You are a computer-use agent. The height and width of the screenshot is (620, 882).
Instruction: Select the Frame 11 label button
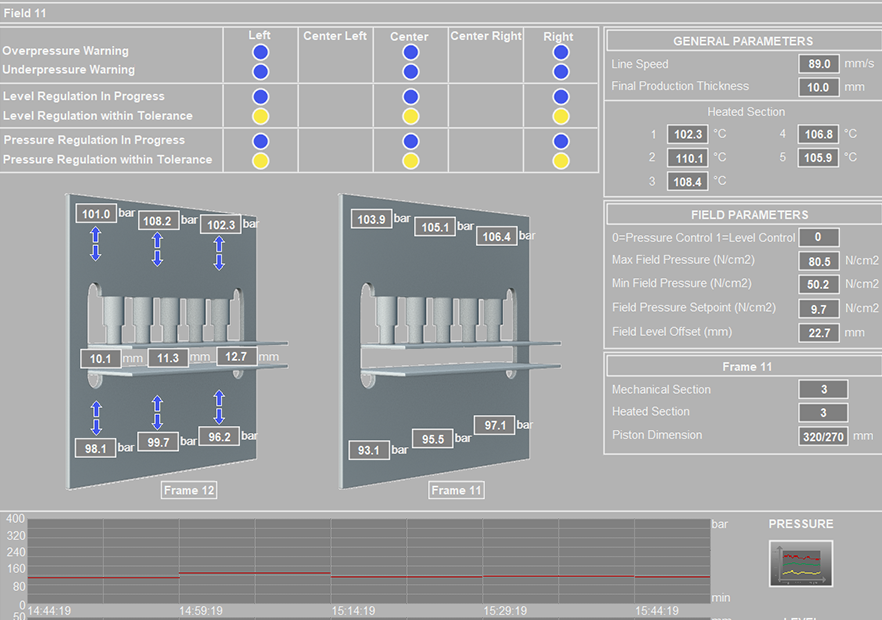457,490
